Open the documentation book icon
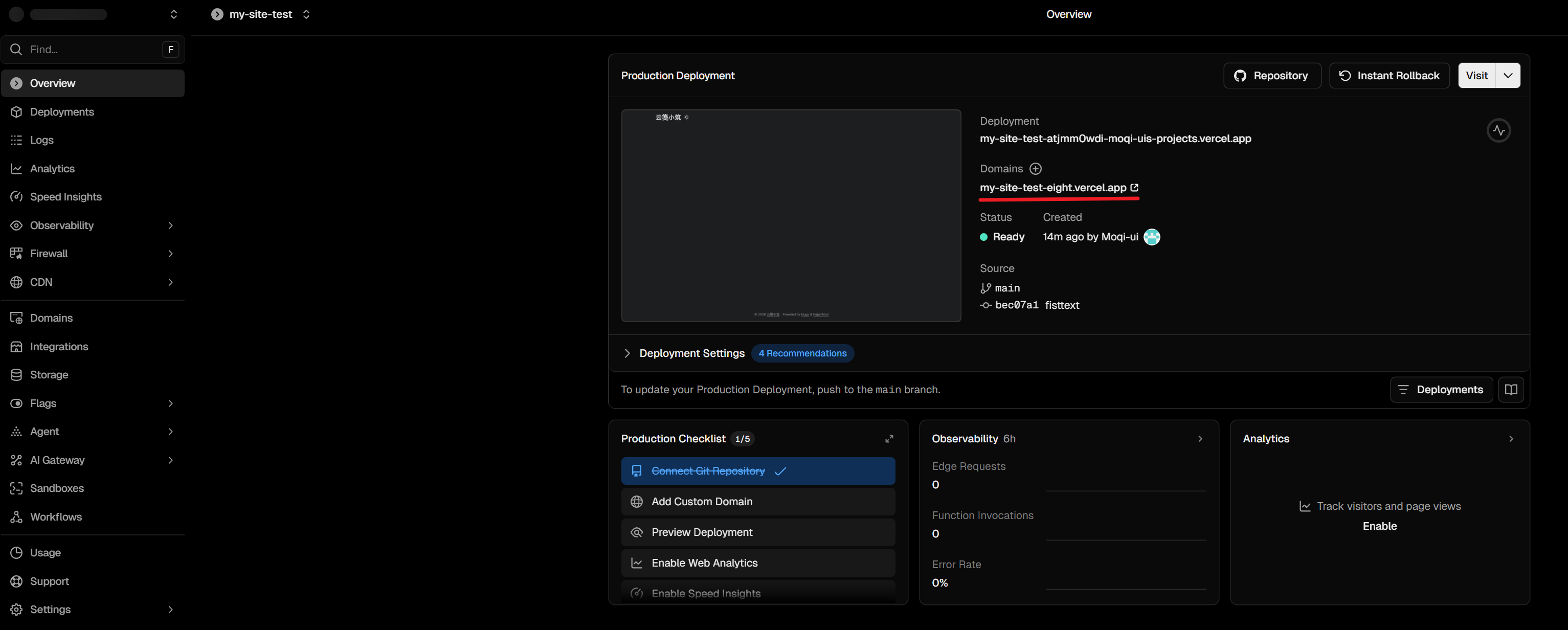 pos(1511,390)
